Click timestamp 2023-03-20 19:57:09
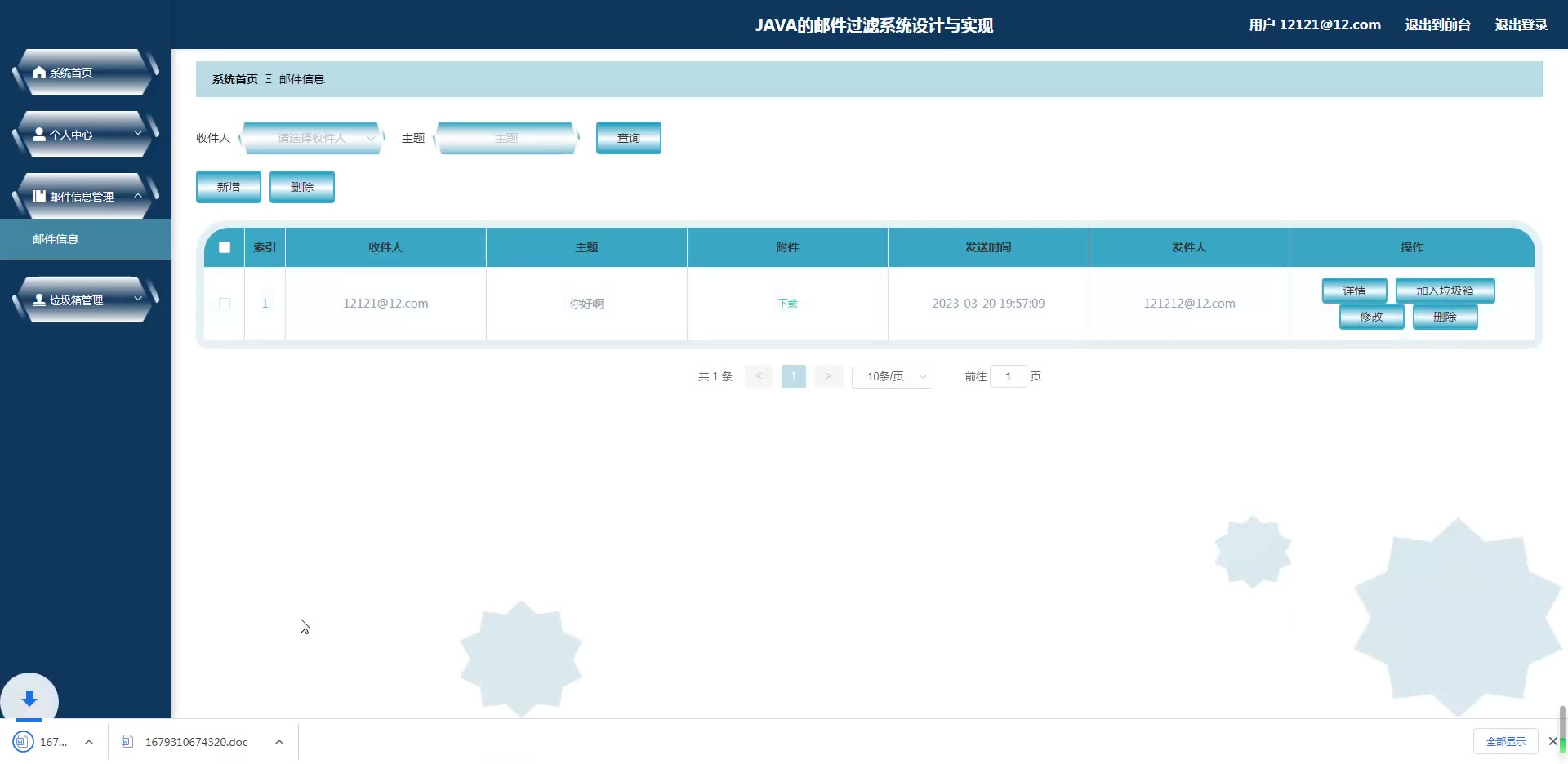 coord(988,304)
